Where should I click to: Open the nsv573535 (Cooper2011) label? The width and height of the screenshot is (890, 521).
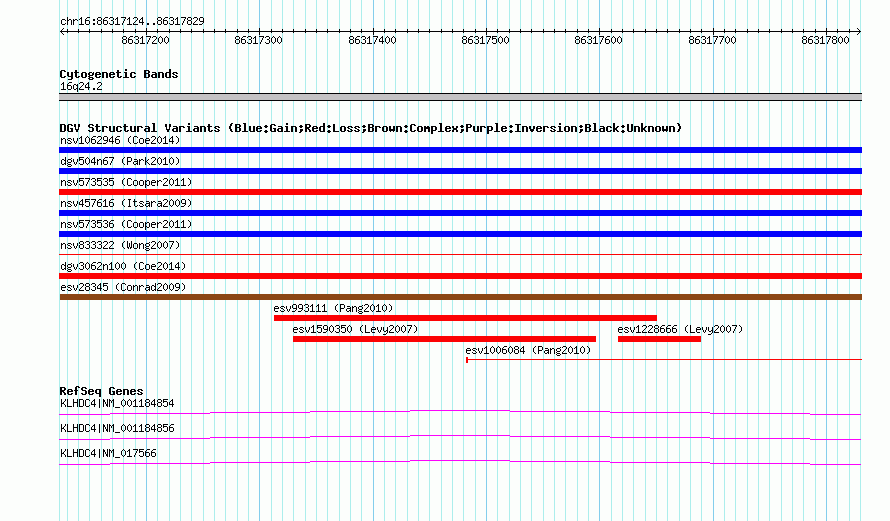[126, 182]
